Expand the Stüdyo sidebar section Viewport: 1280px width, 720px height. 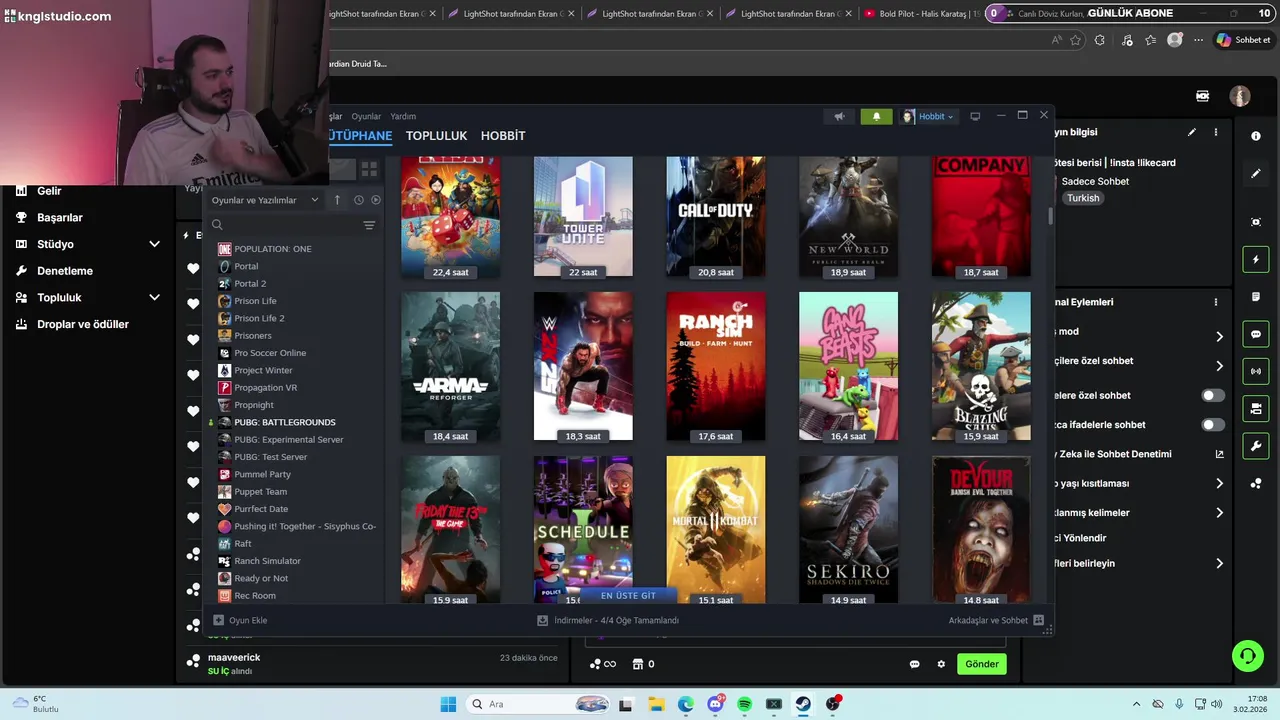click(154, 244)
